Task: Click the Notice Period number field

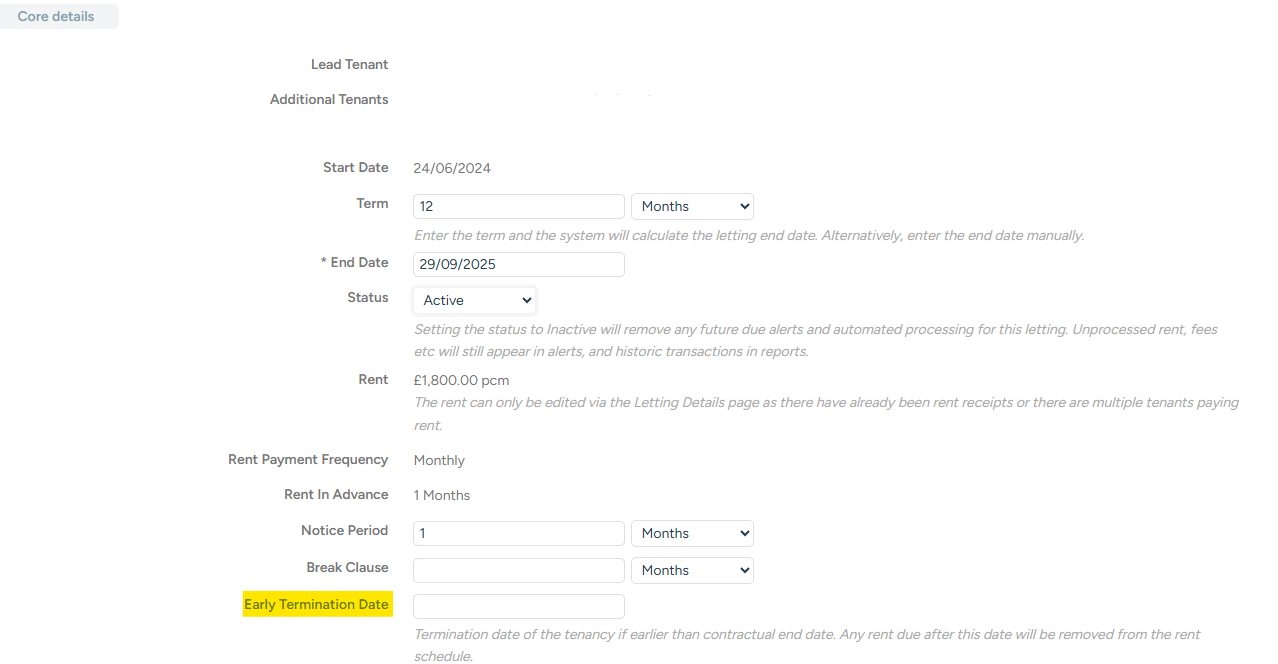Action: (518, 533)
